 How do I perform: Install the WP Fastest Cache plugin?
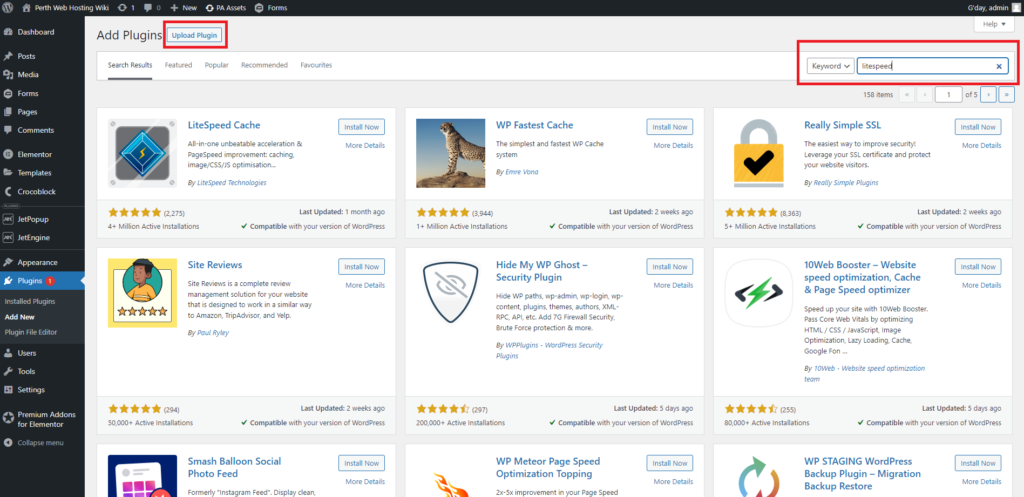669,127
